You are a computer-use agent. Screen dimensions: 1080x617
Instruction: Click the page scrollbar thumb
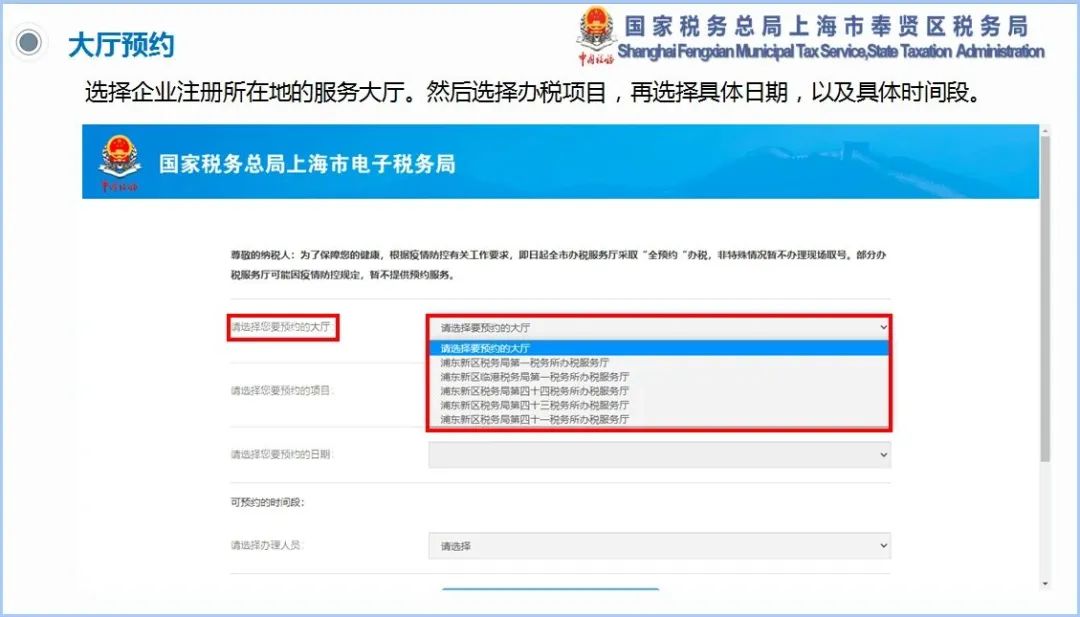(x=1045, y=297)
